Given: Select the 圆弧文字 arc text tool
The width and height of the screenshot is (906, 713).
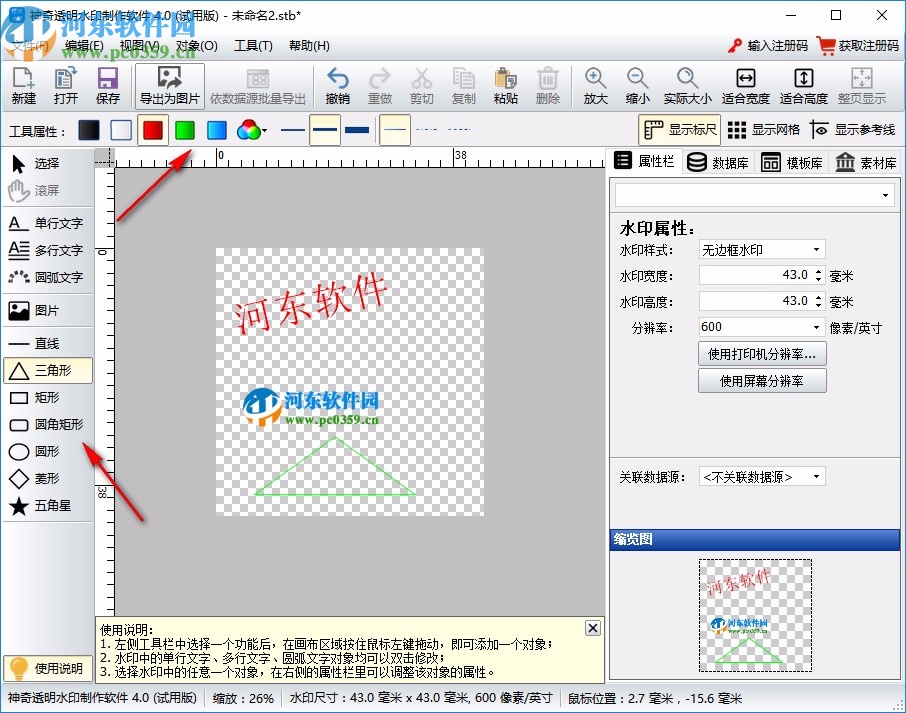Looking at the screenshot, I should coord(47,277).
